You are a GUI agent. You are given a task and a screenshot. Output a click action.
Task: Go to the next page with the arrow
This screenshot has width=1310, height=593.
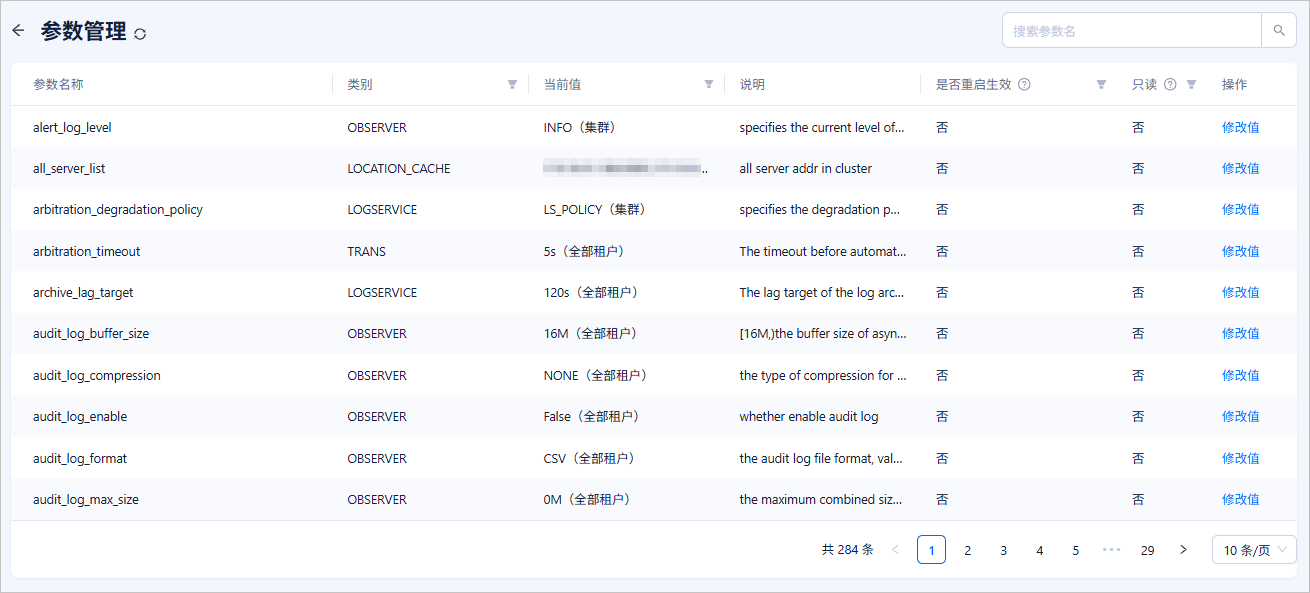pos(1184,550)
